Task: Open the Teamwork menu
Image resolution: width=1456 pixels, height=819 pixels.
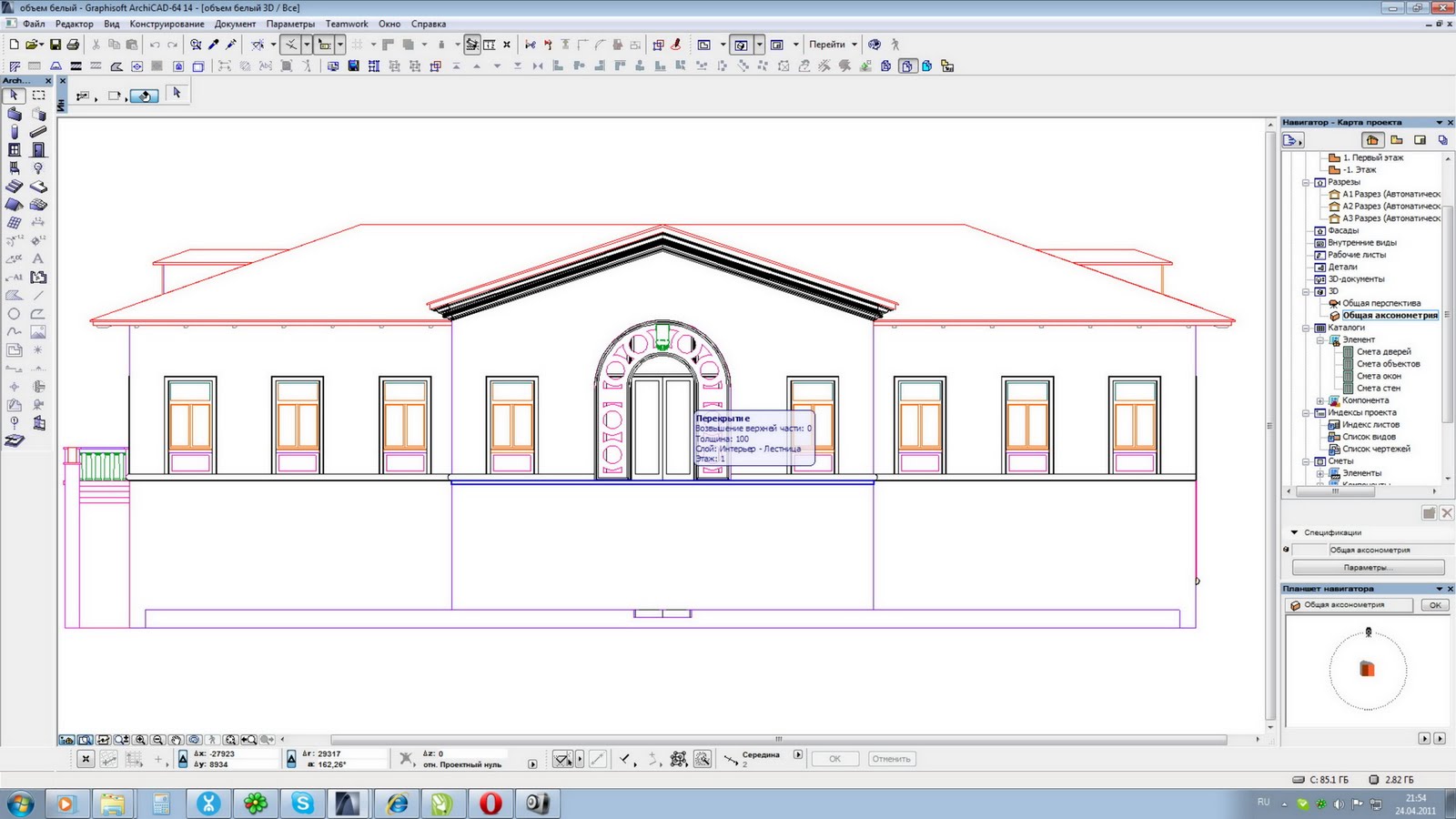Action: pyautogui.click(x=347, y=24)
